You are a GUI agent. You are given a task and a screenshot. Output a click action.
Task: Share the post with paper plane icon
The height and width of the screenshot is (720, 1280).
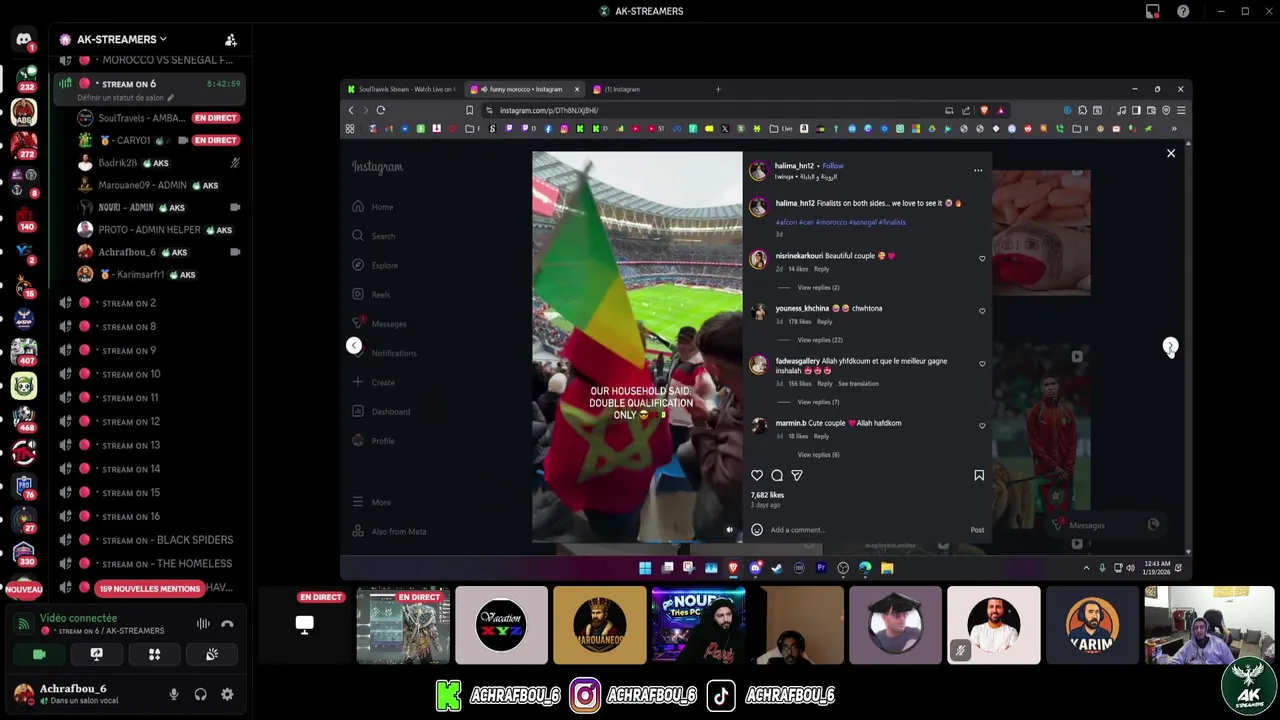pos(797,475)
